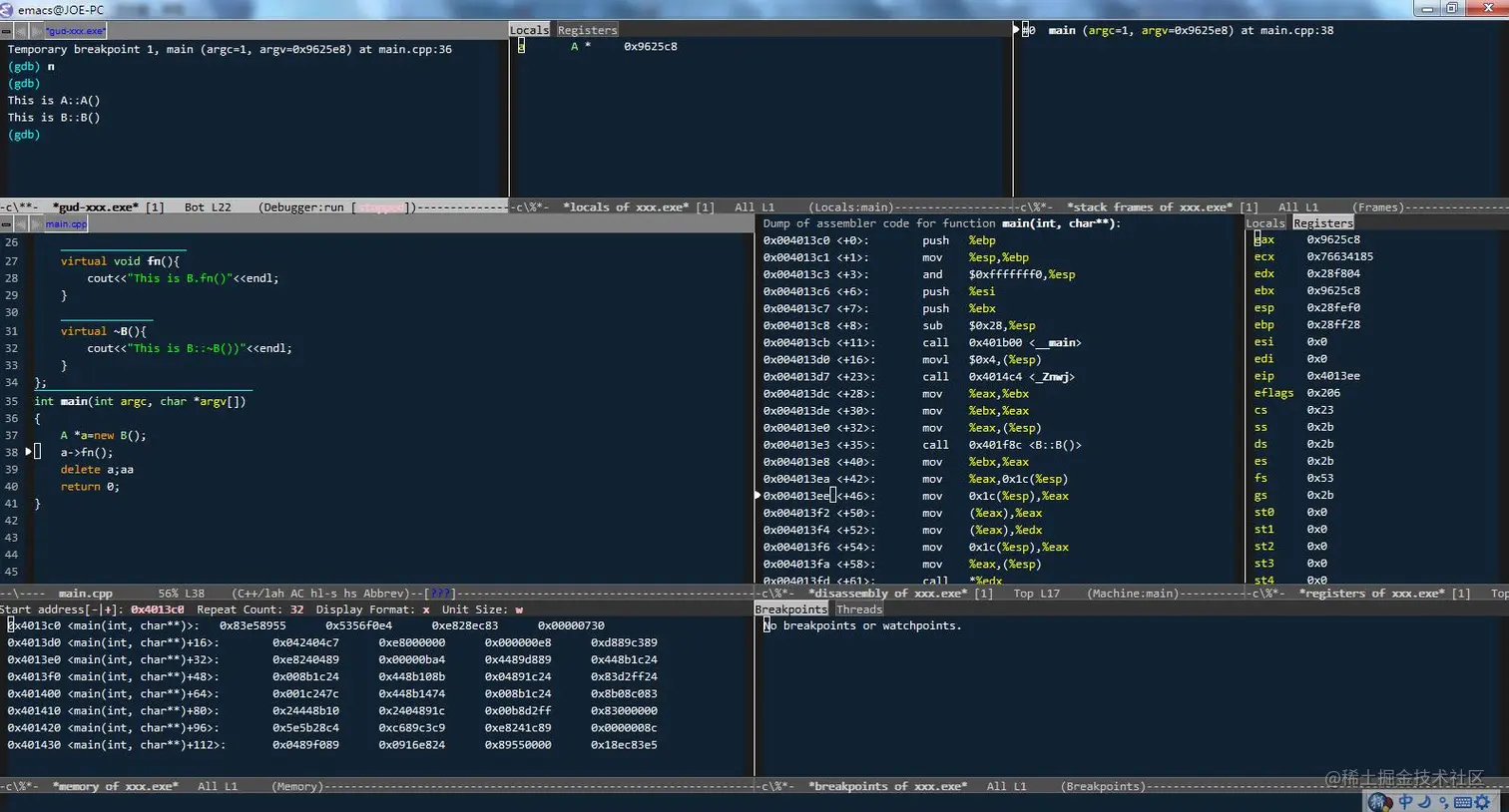
Task: Click the call B::B() instruction line
Action: 922,445
